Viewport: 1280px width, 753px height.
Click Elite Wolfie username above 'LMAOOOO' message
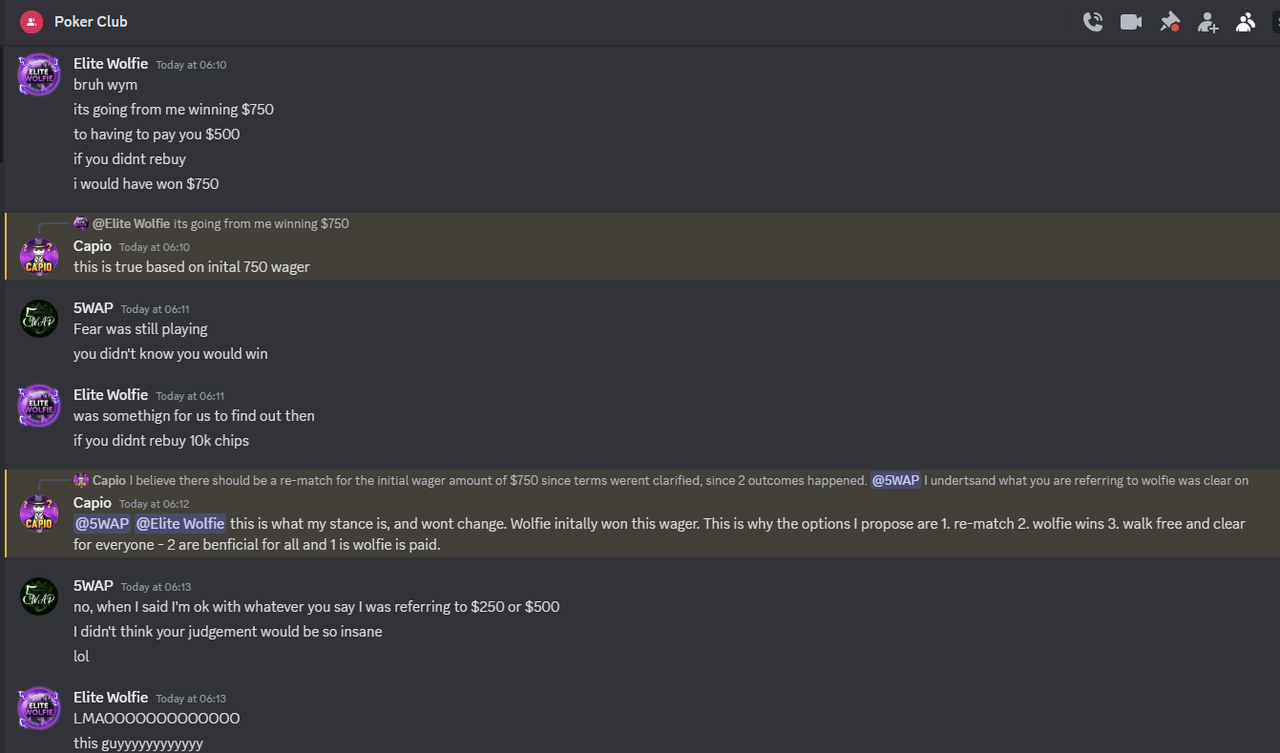tap(111, 697)
